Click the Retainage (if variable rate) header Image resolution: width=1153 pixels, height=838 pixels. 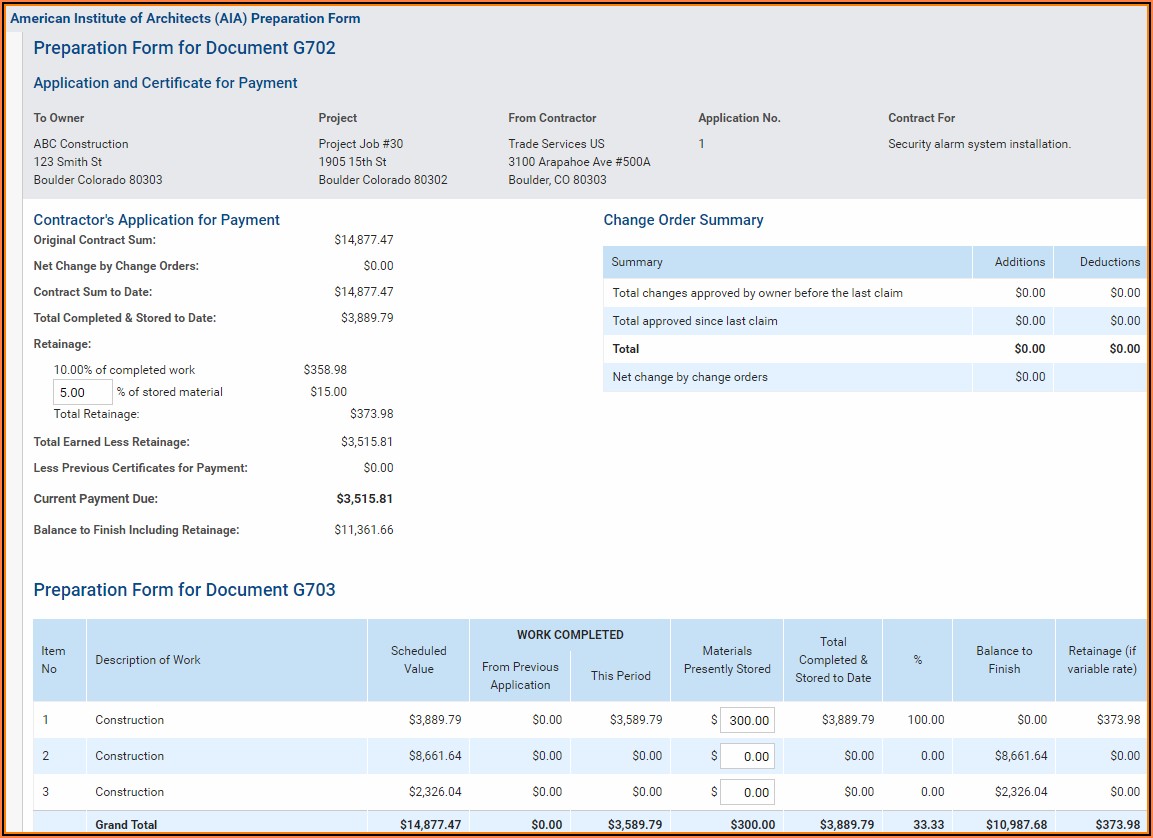1102,660
